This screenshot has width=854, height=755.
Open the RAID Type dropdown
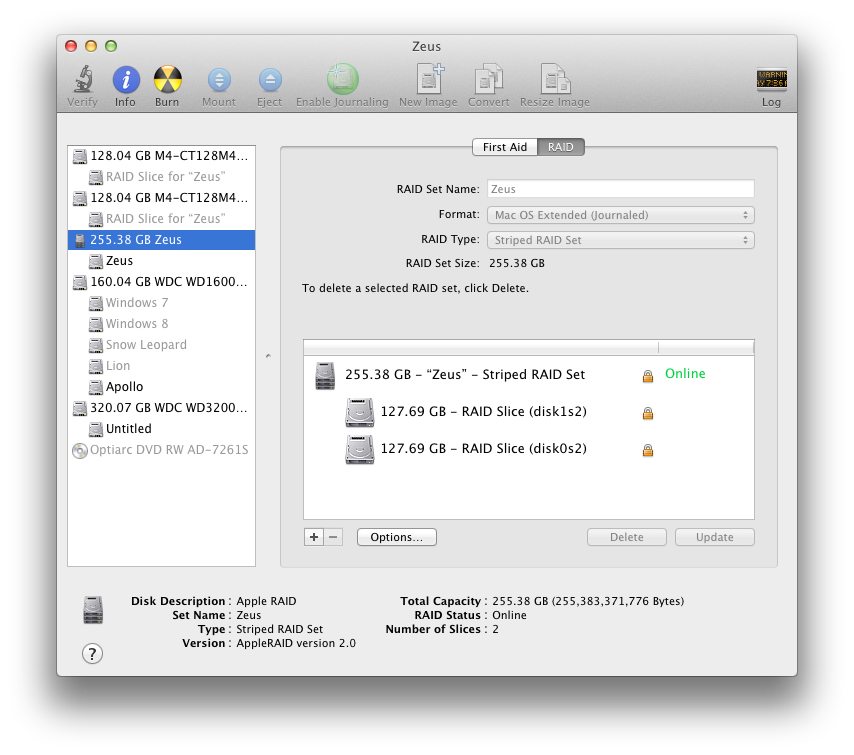click(x=620, y=240)
